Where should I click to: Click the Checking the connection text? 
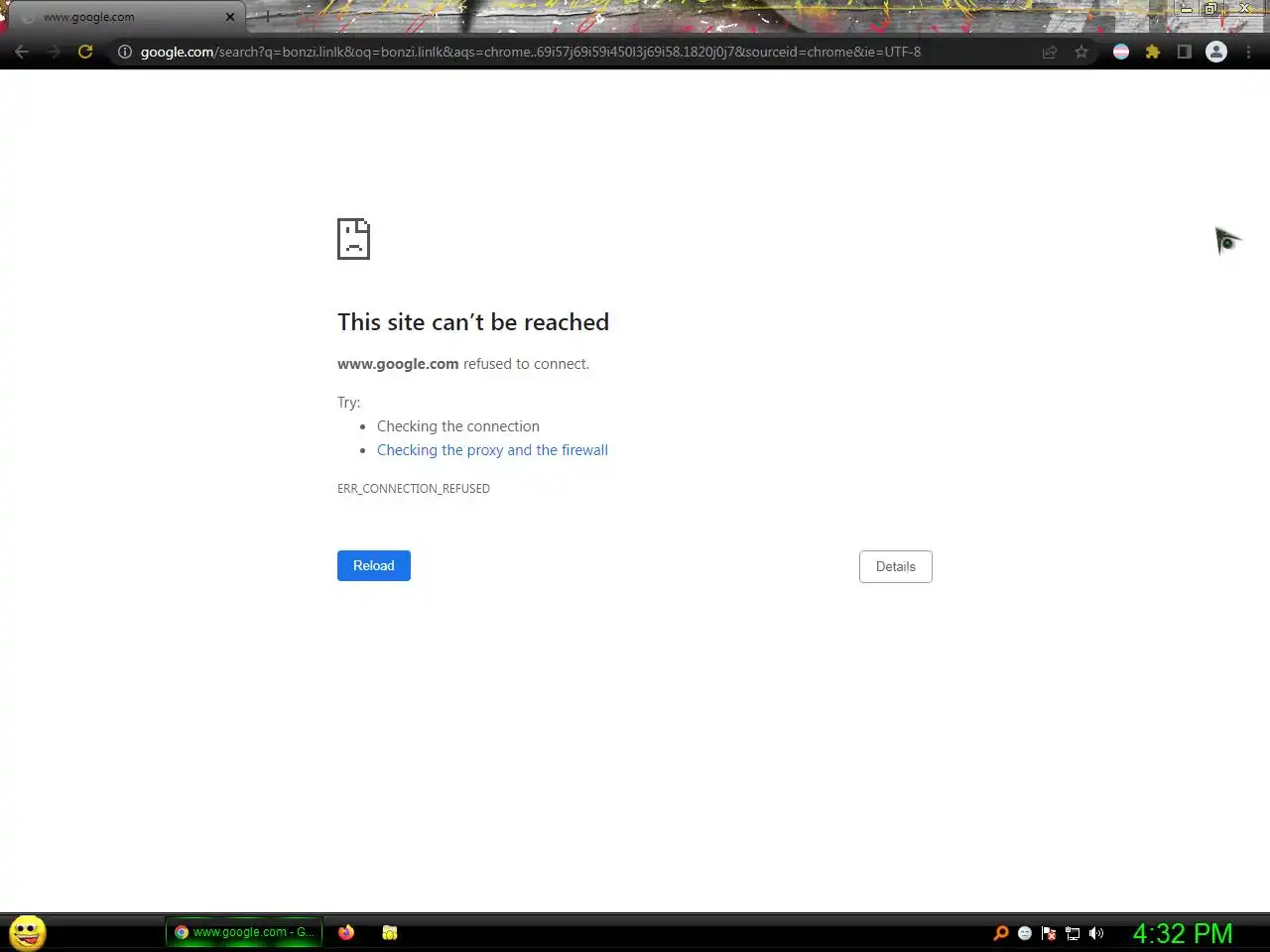[x=458, y=426]
